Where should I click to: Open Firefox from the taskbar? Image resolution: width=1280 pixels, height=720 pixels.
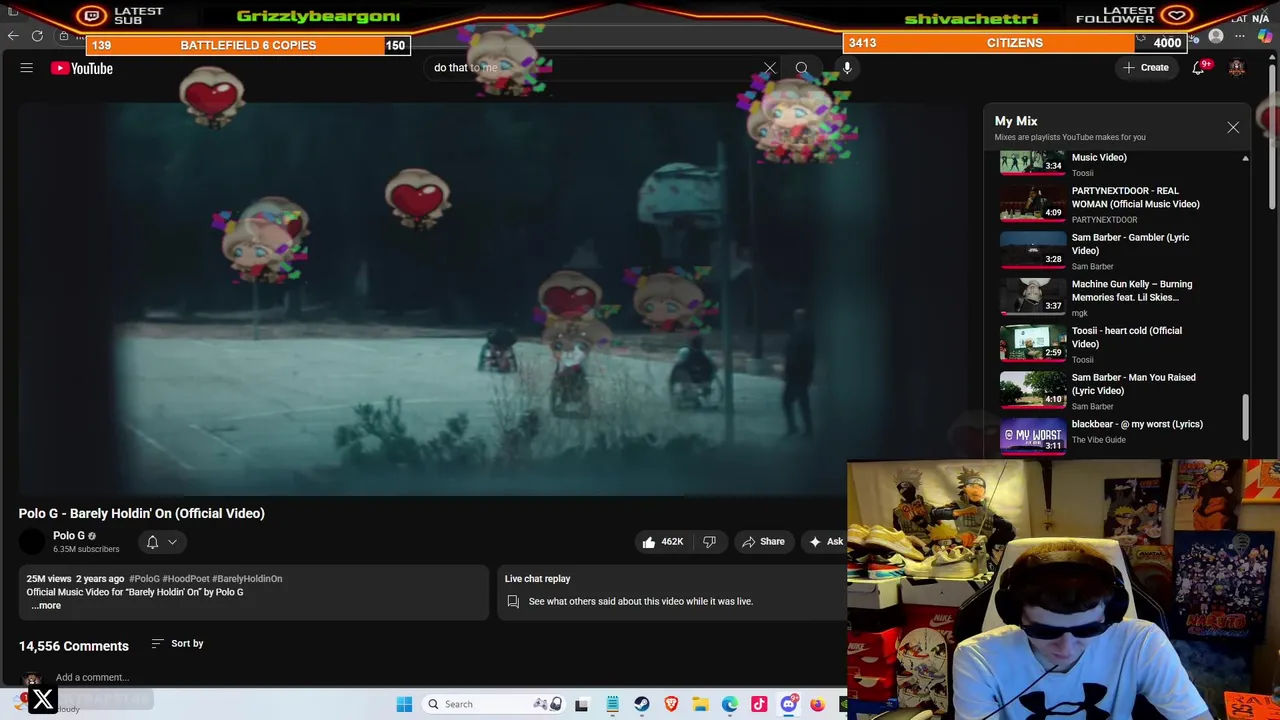pyautogui.click(x=817, y=704)
